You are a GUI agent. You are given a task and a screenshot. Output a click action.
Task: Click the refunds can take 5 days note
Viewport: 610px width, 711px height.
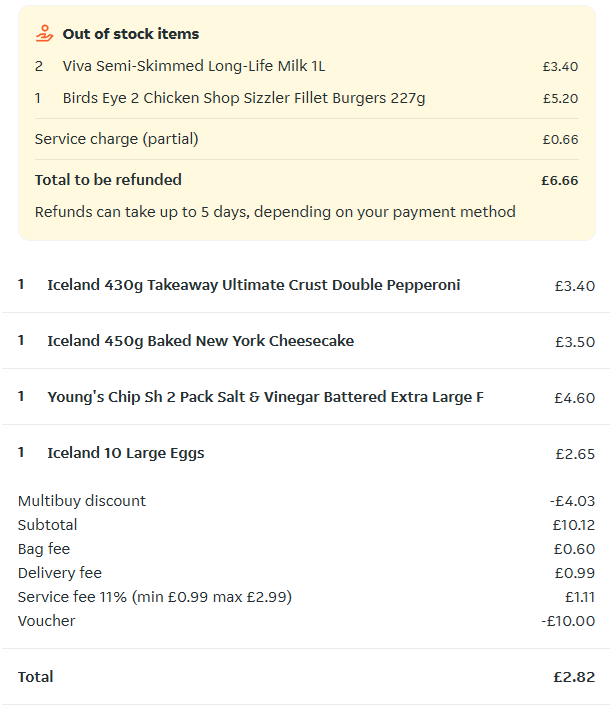(x=275, y=212)
